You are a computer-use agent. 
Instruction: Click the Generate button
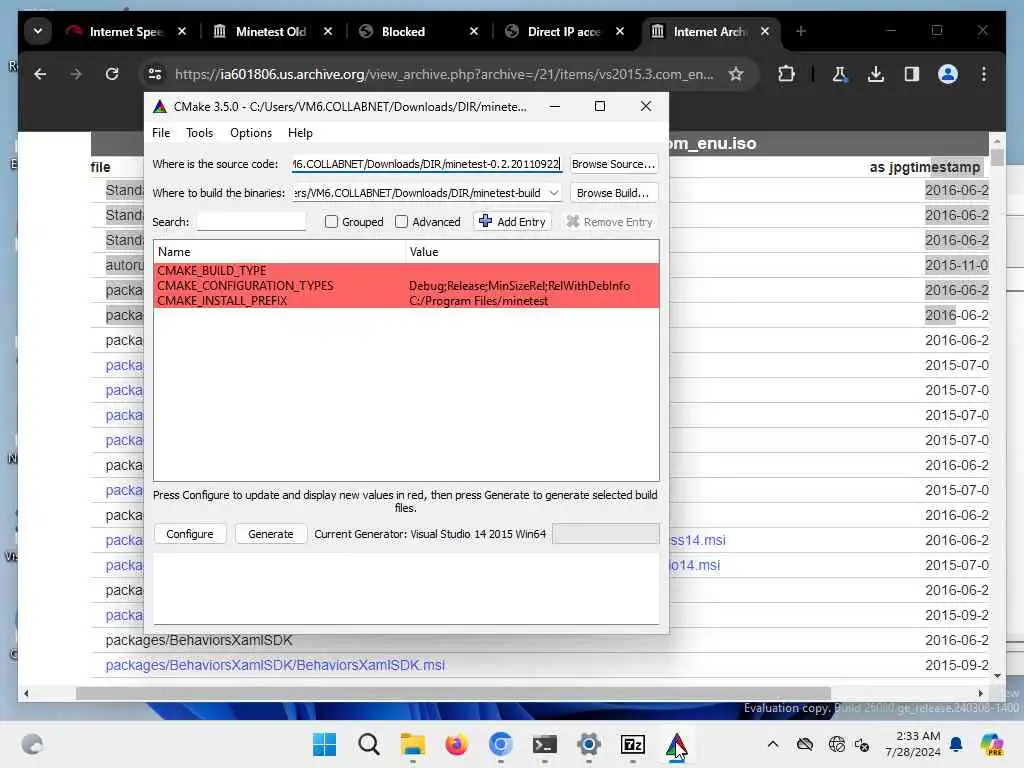[270, 534]
